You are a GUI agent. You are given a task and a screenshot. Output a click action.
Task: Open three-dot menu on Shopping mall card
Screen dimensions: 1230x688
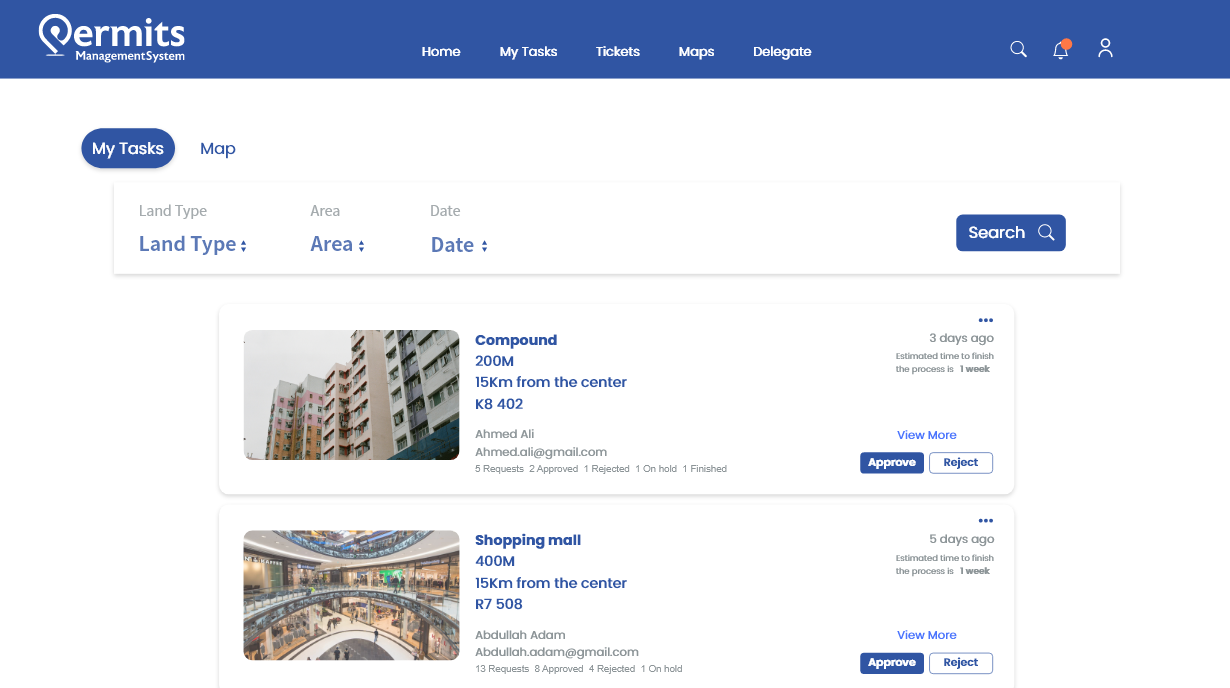pyautogui.click(x=985, y=520)
